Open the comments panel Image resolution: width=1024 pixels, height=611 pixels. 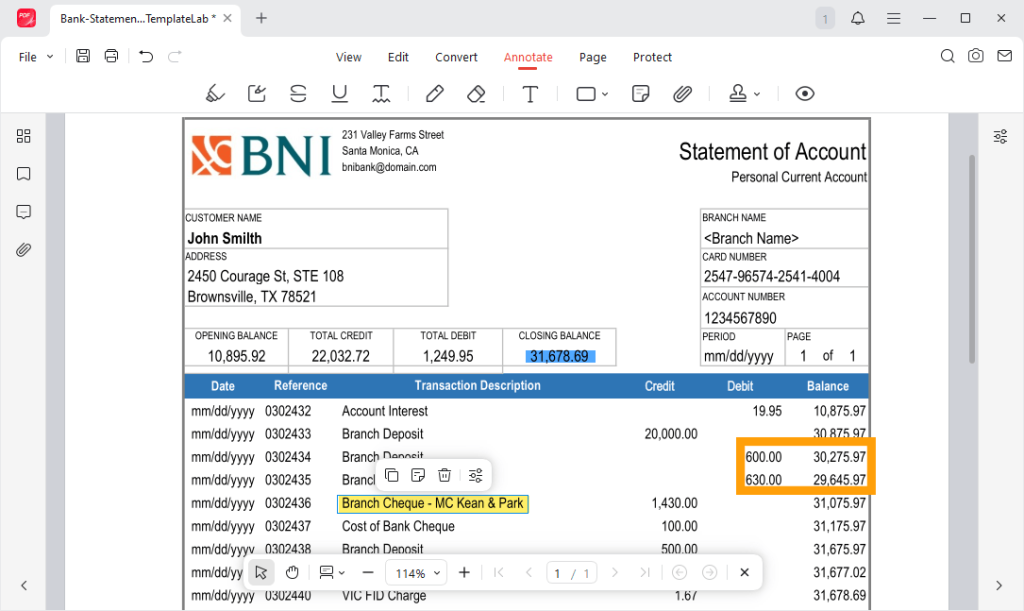coord(24,212)
